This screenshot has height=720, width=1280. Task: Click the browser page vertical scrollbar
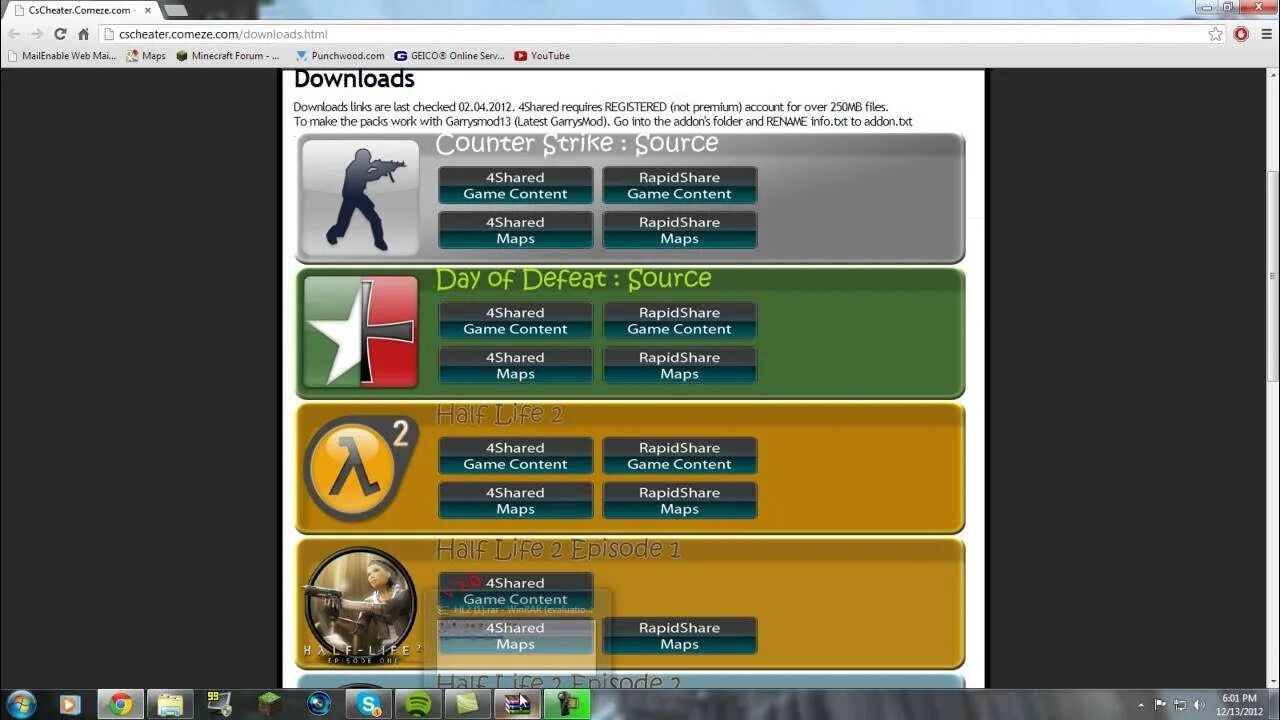point(1272,275)
